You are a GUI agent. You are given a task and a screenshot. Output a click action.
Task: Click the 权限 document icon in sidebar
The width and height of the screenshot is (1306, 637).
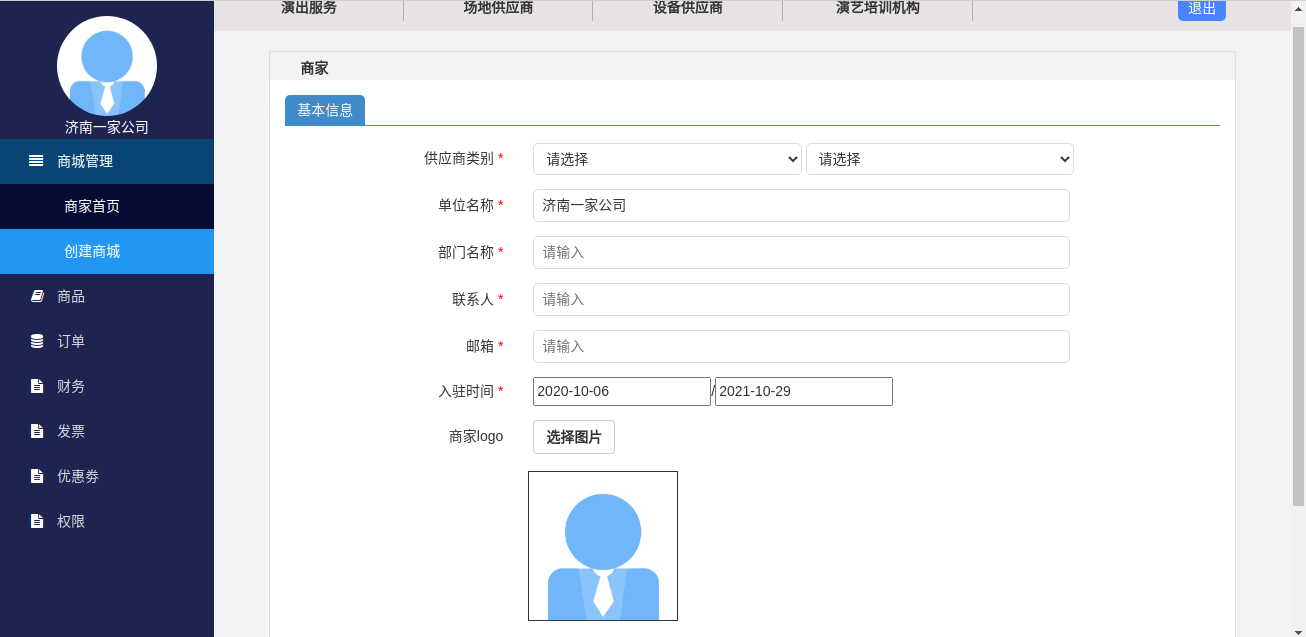click(x=37, y=521)
